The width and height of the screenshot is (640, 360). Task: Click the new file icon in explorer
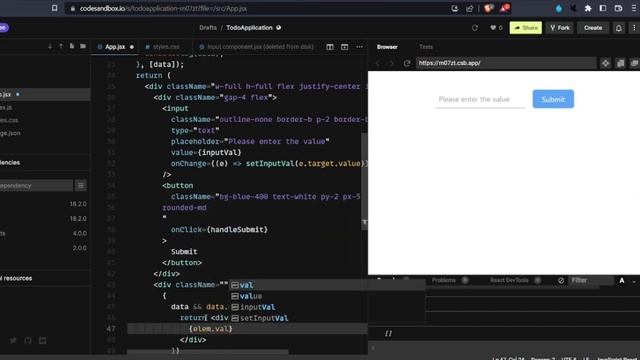coord(72,46)
